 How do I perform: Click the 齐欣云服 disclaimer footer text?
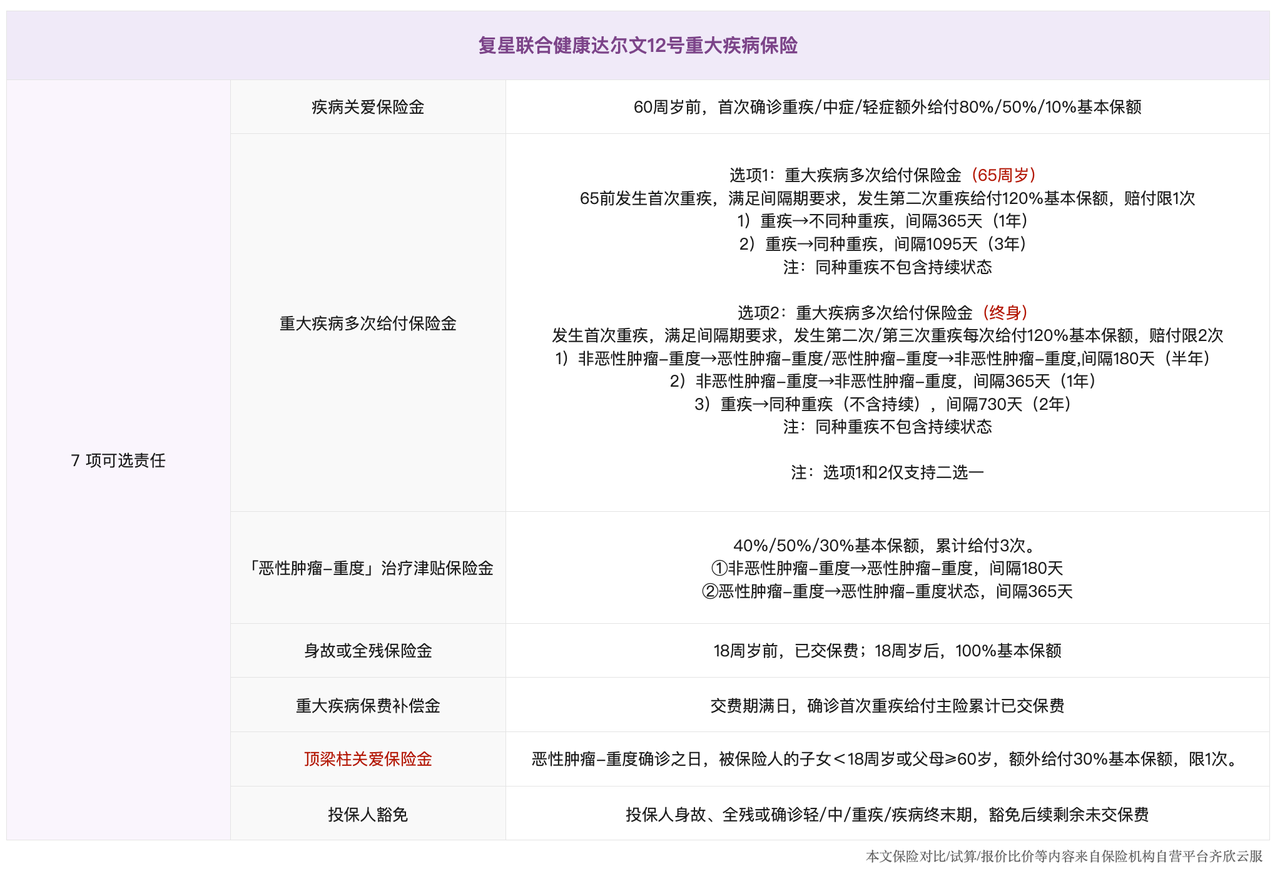point(1064,857)
